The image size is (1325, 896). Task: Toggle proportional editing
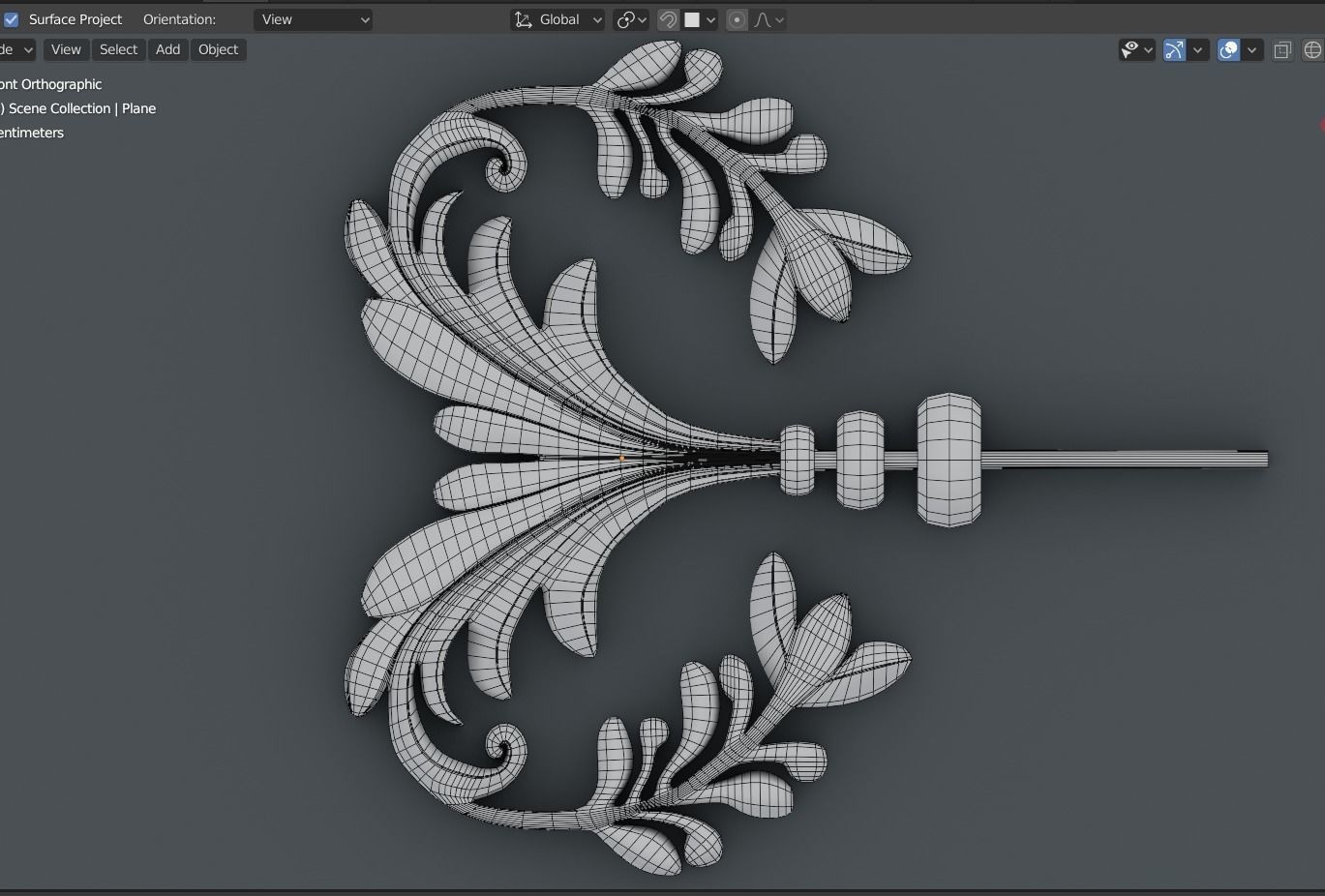[x=737, y=19]
